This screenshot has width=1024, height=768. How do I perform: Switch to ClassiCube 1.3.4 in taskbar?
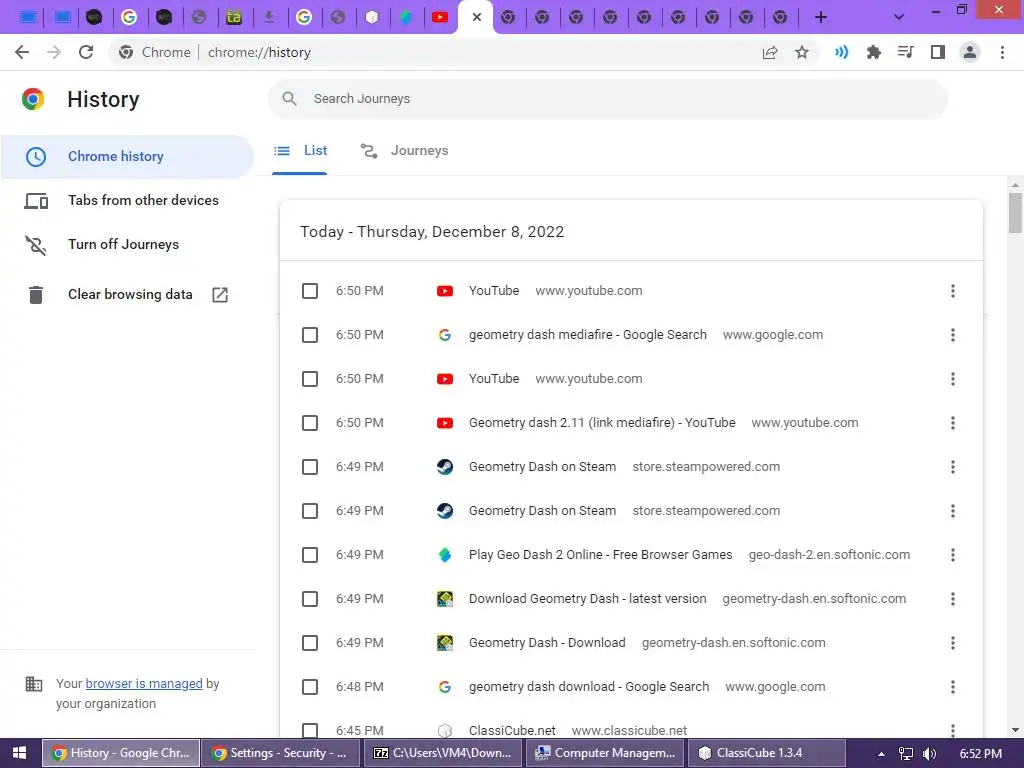click(766, 753)
